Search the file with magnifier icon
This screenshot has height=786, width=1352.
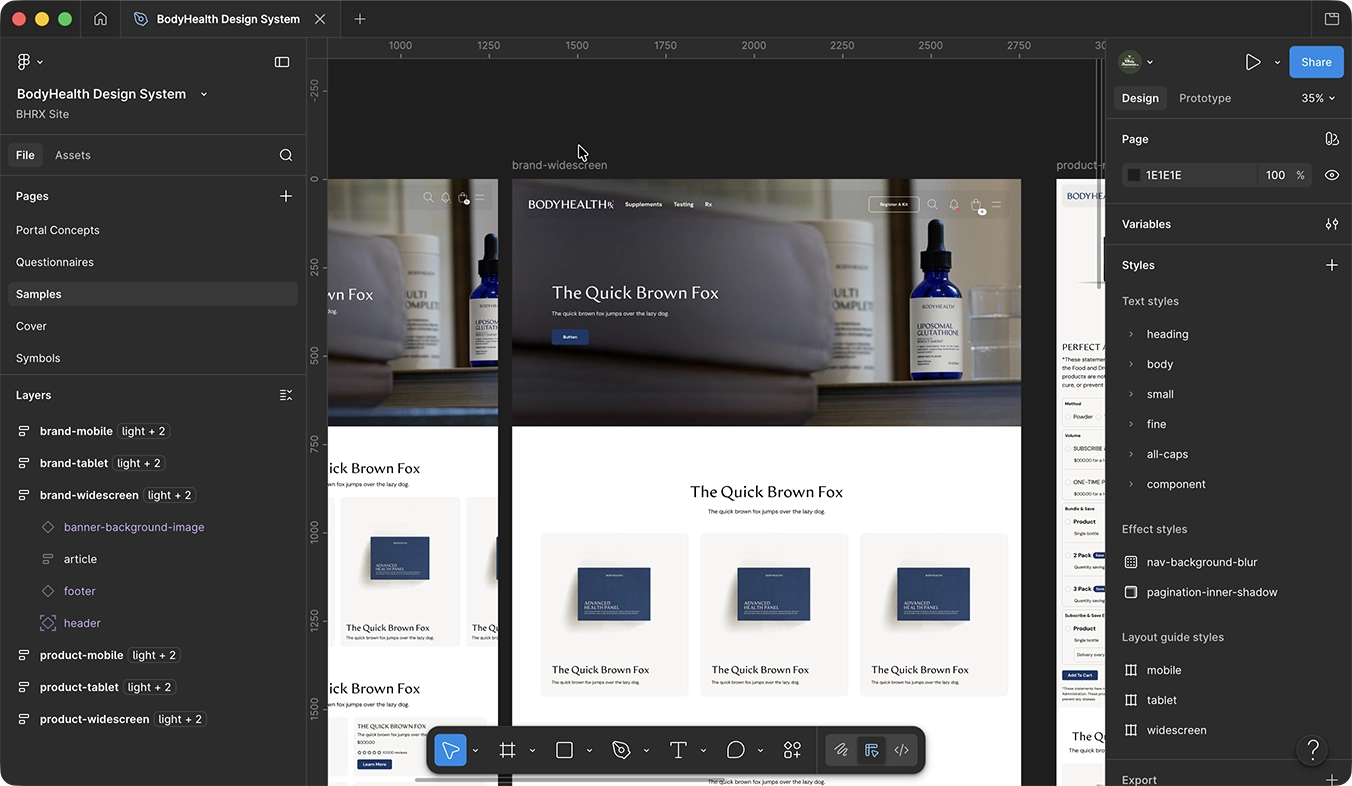click(286, 155)
